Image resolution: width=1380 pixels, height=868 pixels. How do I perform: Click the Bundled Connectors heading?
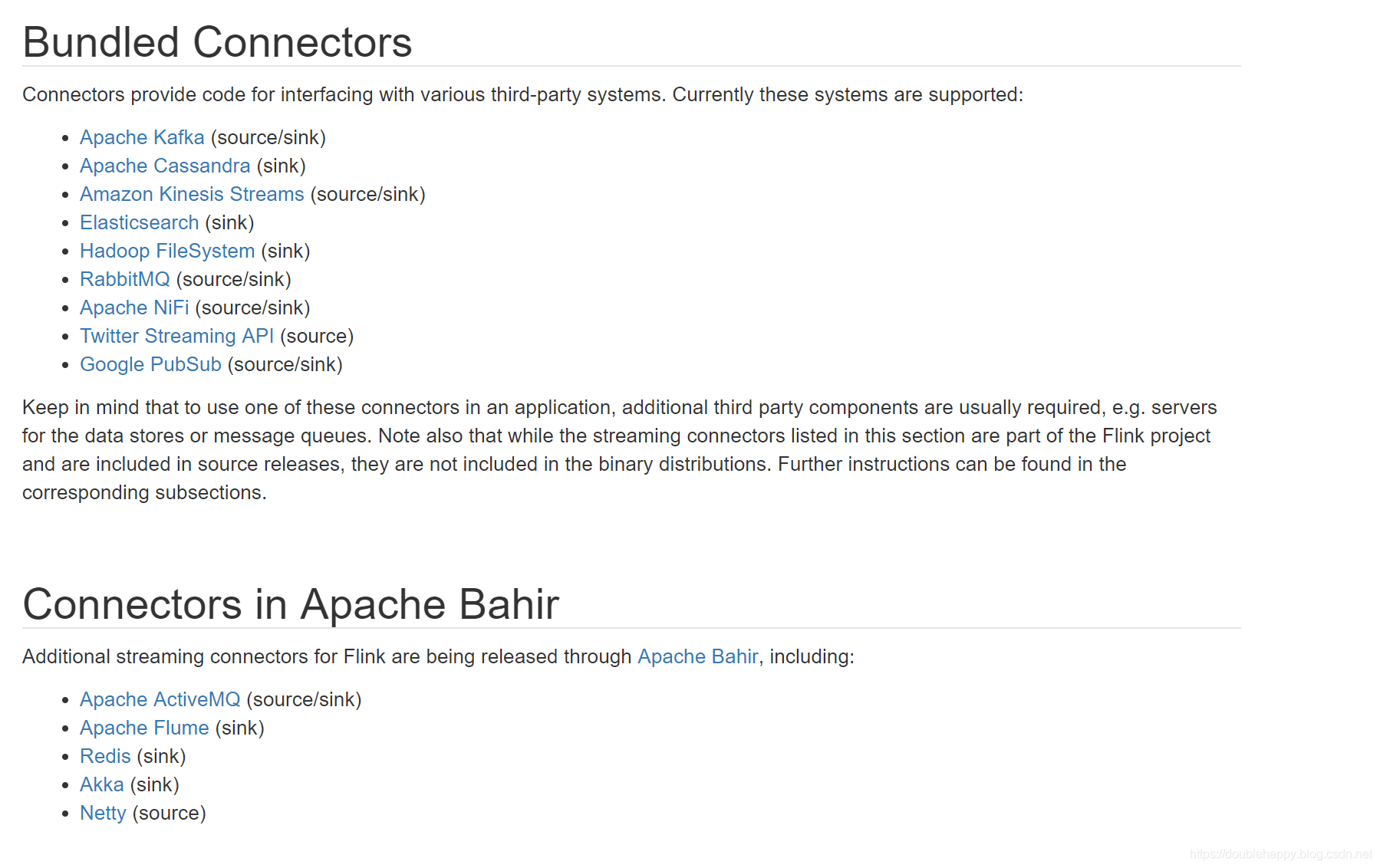[217, 42]
